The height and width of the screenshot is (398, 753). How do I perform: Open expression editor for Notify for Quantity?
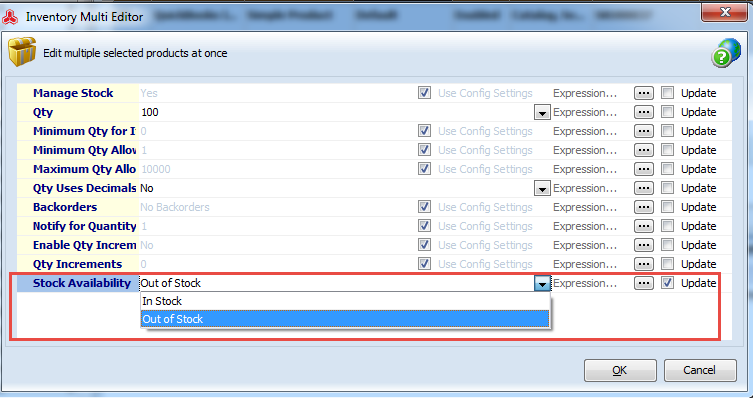[x=644, y=226]
